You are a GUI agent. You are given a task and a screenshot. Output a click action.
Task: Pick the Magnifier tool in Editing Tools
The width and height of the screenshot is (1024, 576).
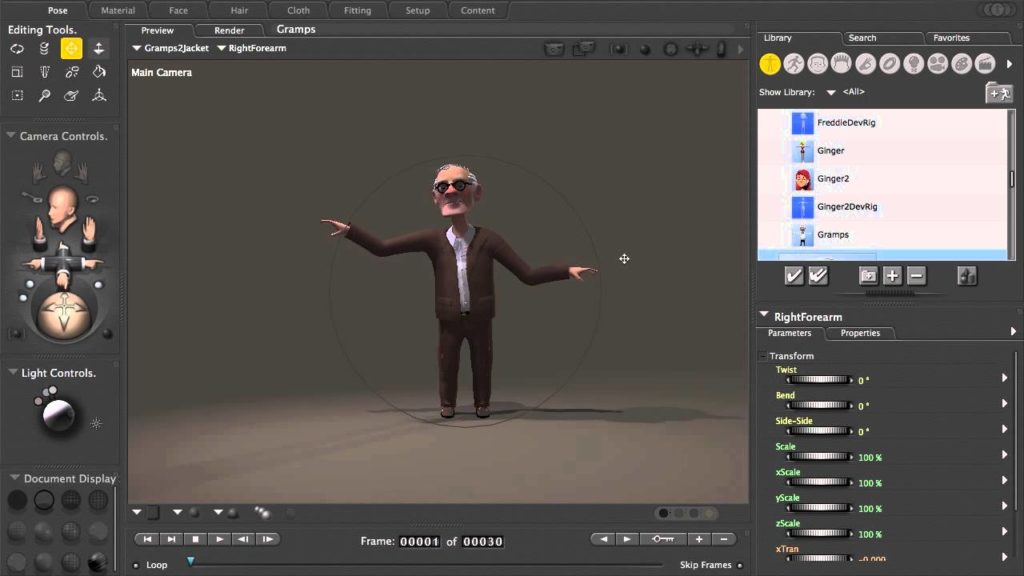point(44,96)
